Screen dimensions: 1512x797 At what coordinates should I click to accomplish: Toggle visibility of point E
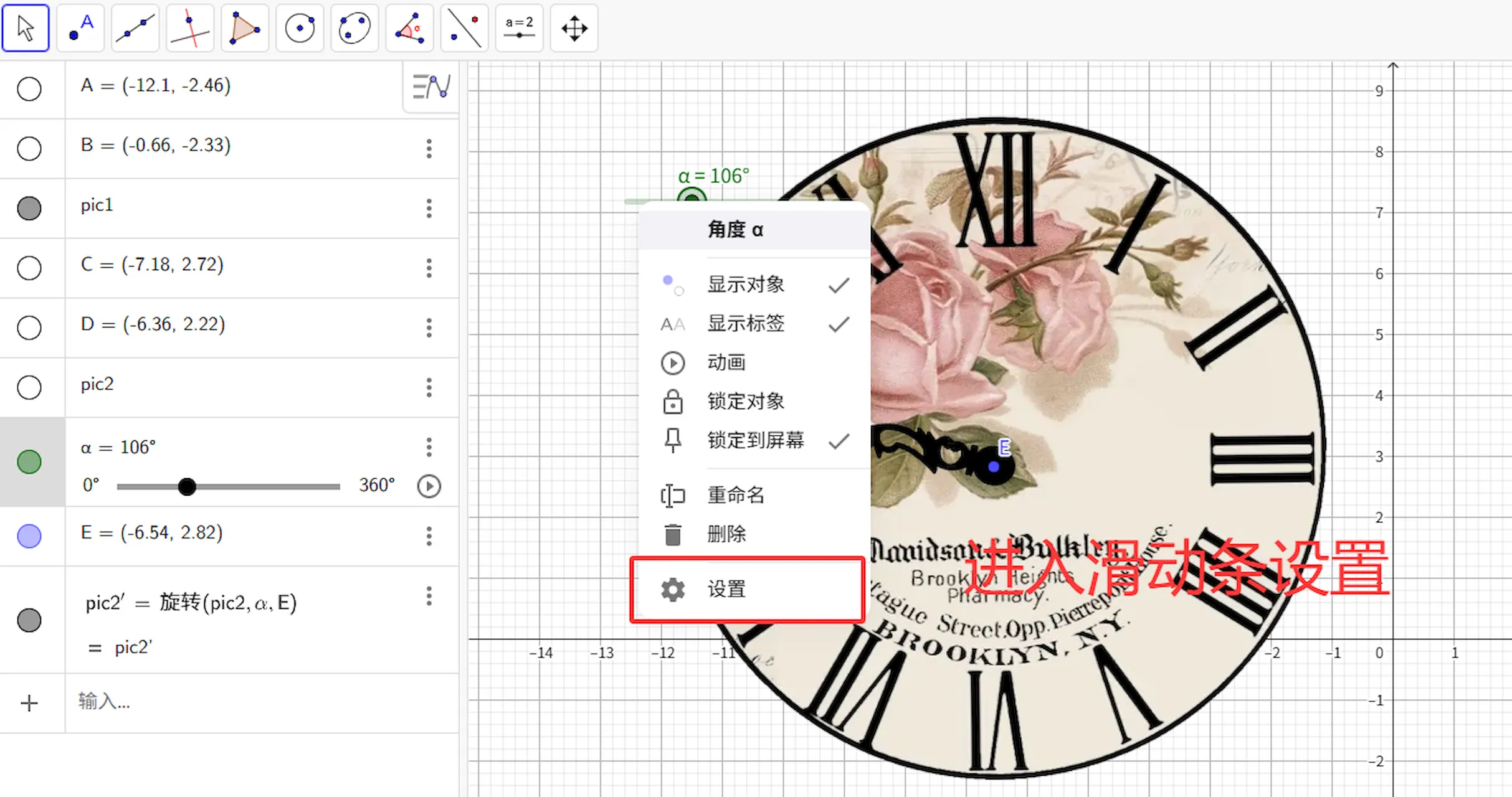click(x=29, y=535)
